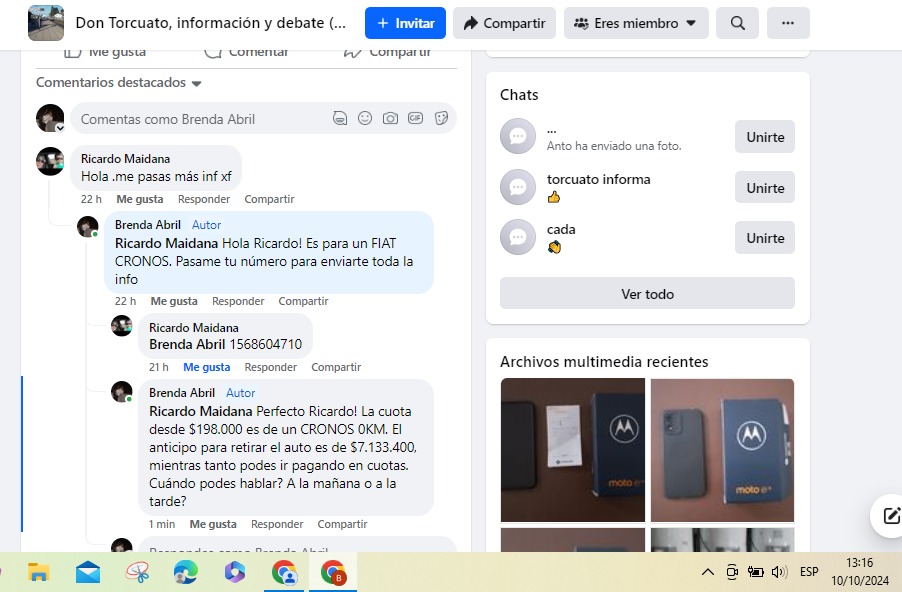Viewport: 902px width, 592px height.
Task: Click the Compartir button in group header
Action: pyautogui.click(x=504, y=23)
